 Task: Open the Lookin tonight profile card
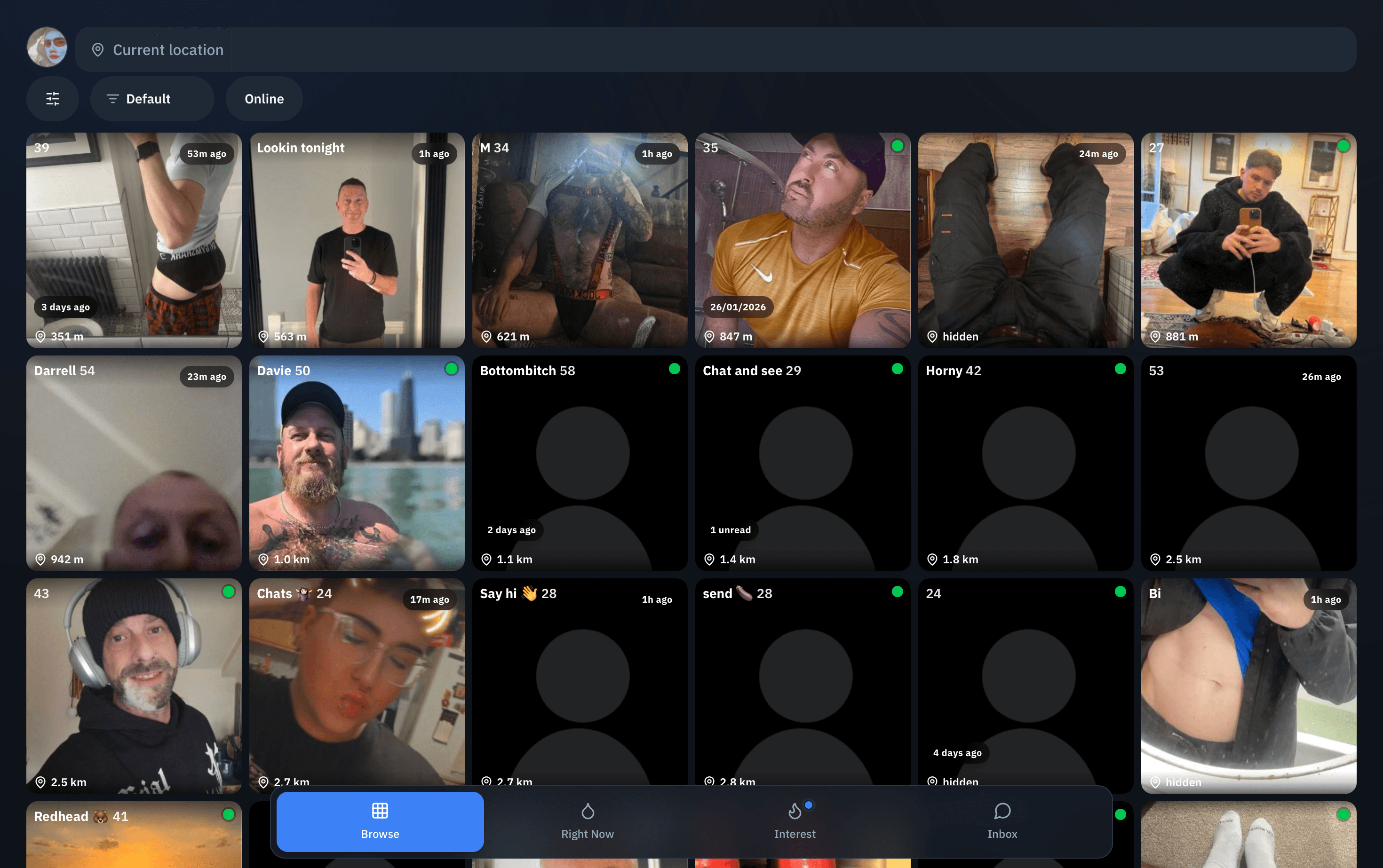coord(357,240)
